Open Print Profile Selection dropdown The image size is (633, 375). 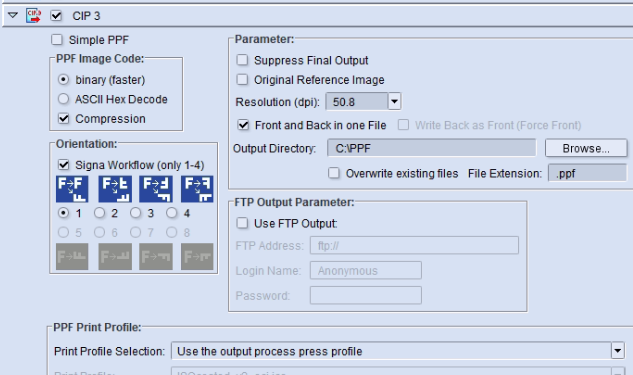(x=618, y=351)
